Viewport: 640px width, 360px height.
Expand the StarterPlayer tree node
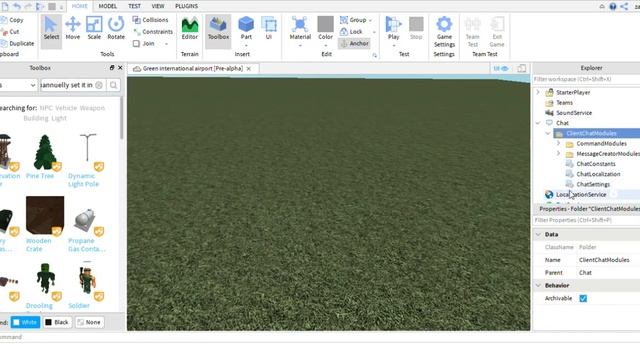(538, 92)
